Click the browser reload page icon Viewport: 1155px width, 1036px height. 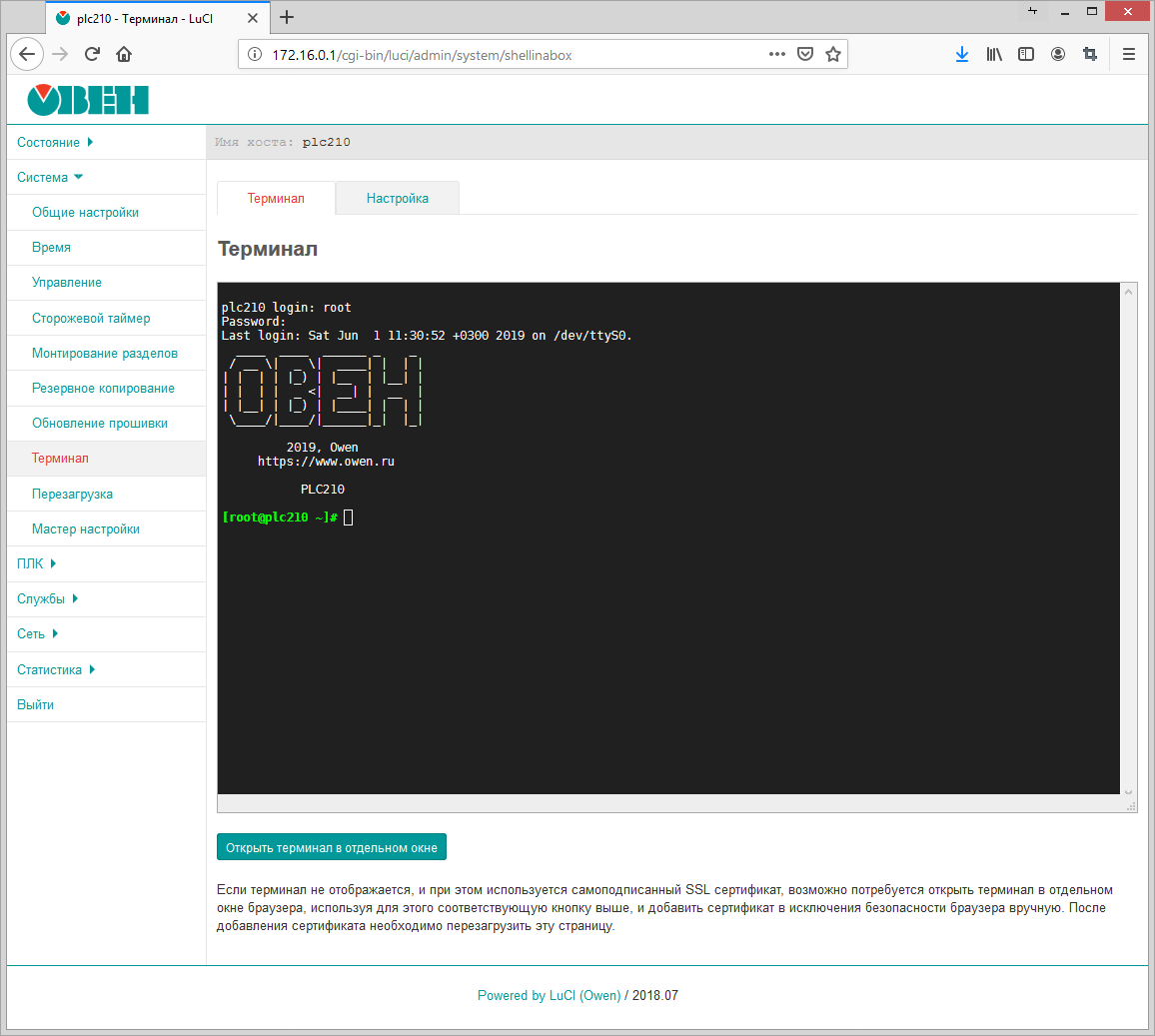(x=92, y=55)
